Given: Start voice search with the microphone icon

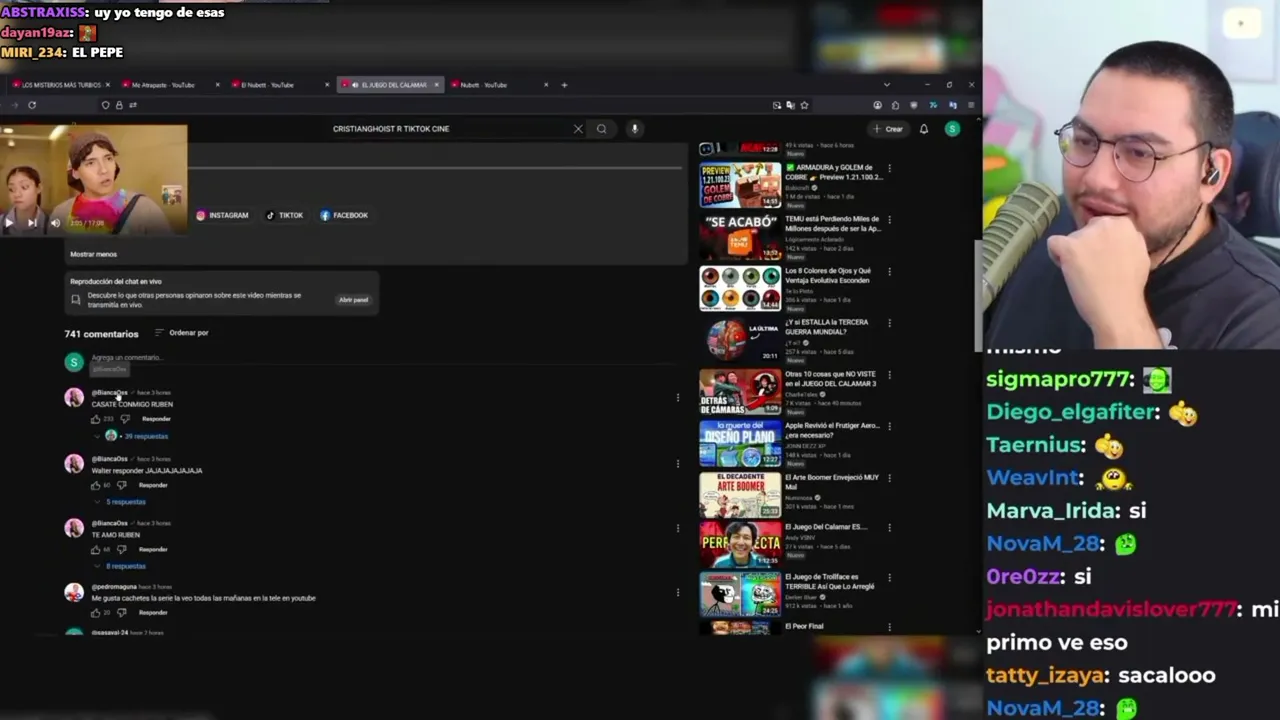Looking at the screenshot, I should point(634,129).
